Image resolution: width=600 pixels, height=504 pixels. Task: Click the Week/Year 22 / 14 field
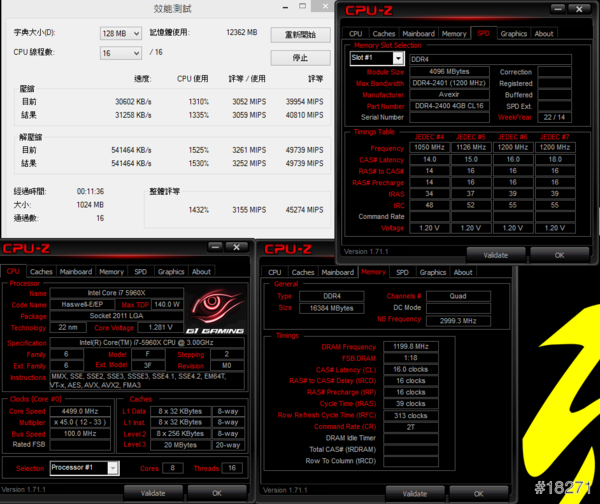click(555, 117)
